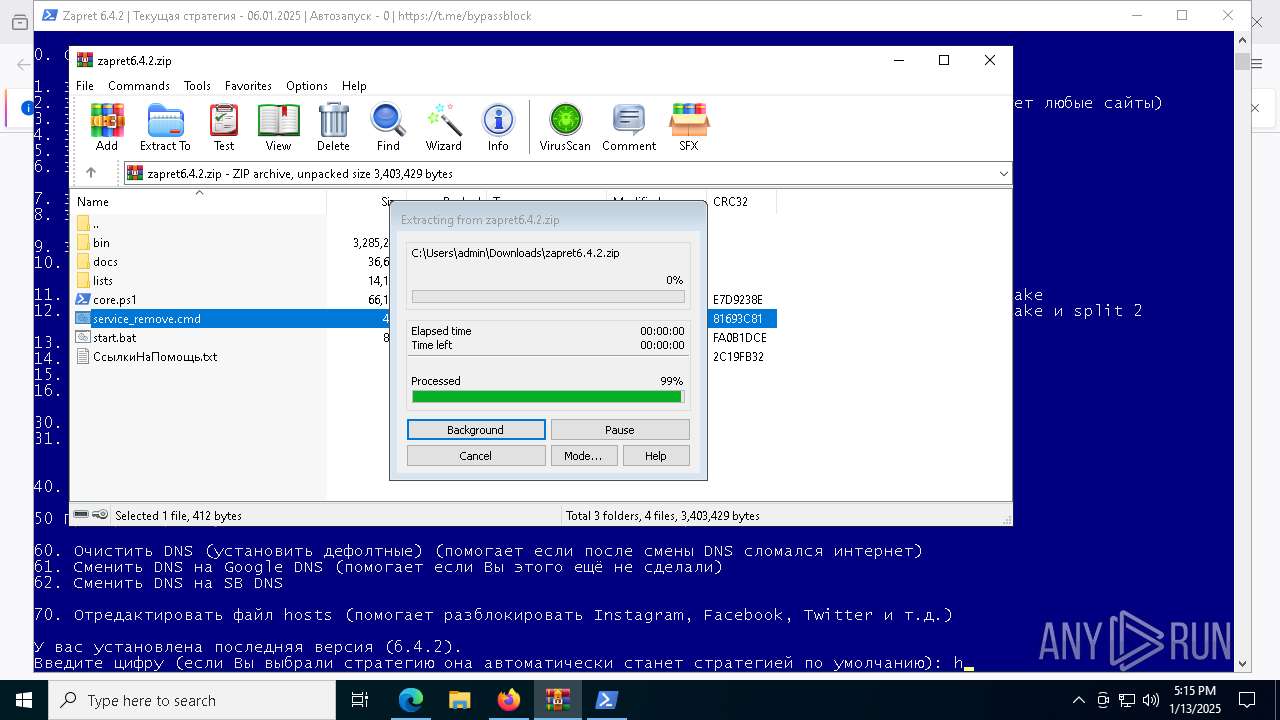Open Microsoft Edge from the taskbar

tap(411, 700)
